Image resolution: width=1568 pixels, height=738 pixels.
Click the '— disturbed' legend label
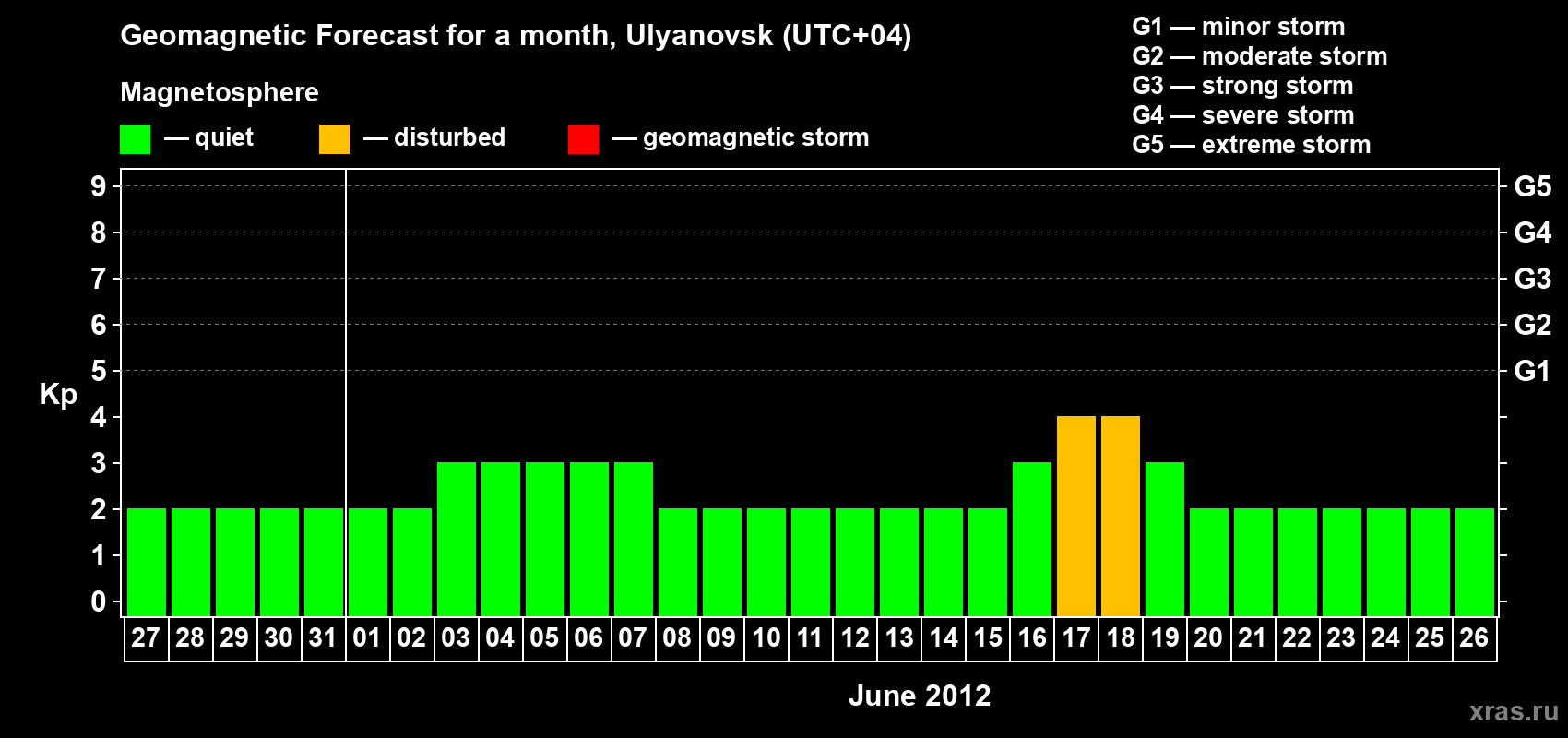coord(434,138)
